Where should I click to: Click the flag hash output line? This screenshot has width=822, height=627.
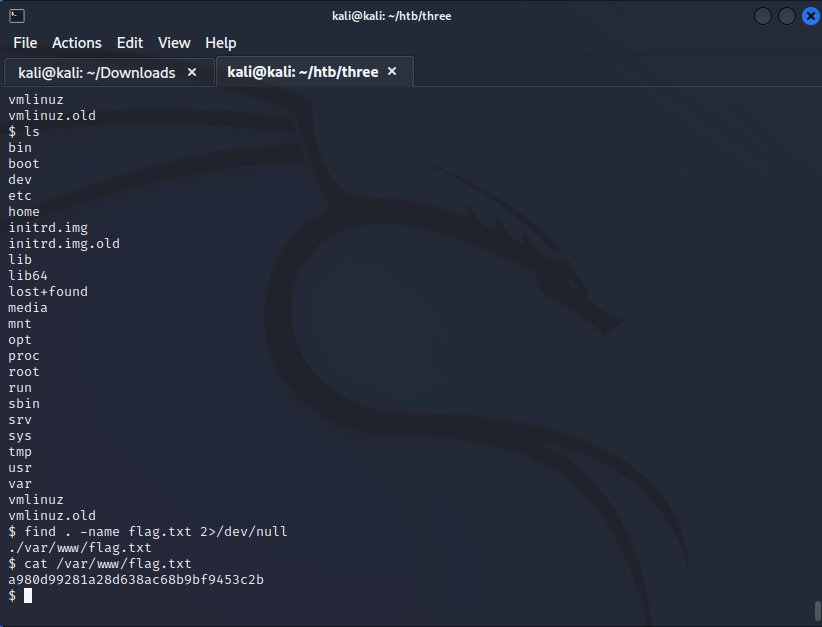(x=136, y=579)
